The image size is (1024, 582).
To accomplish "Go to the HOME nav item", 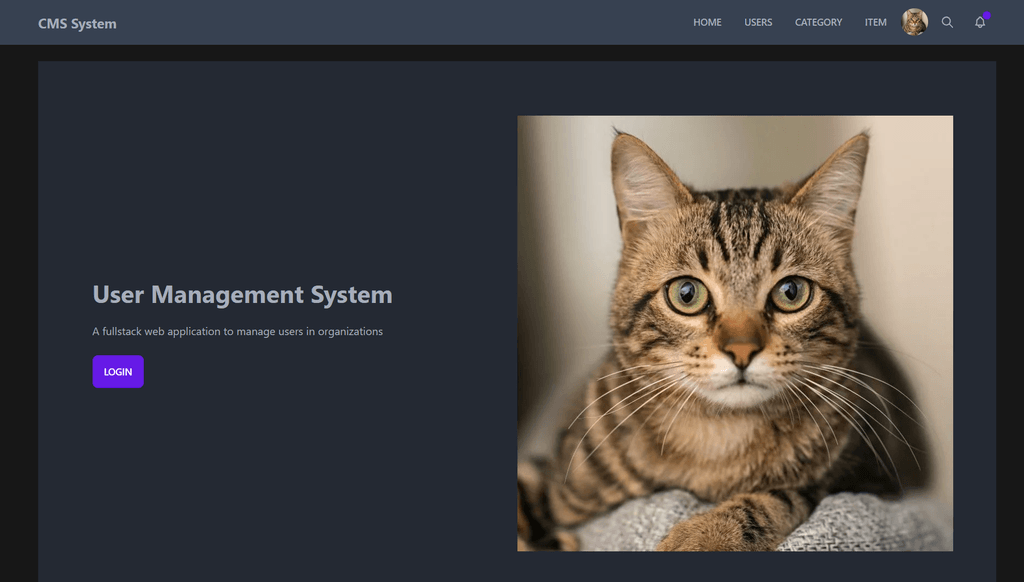I will (x=707, y=22).
